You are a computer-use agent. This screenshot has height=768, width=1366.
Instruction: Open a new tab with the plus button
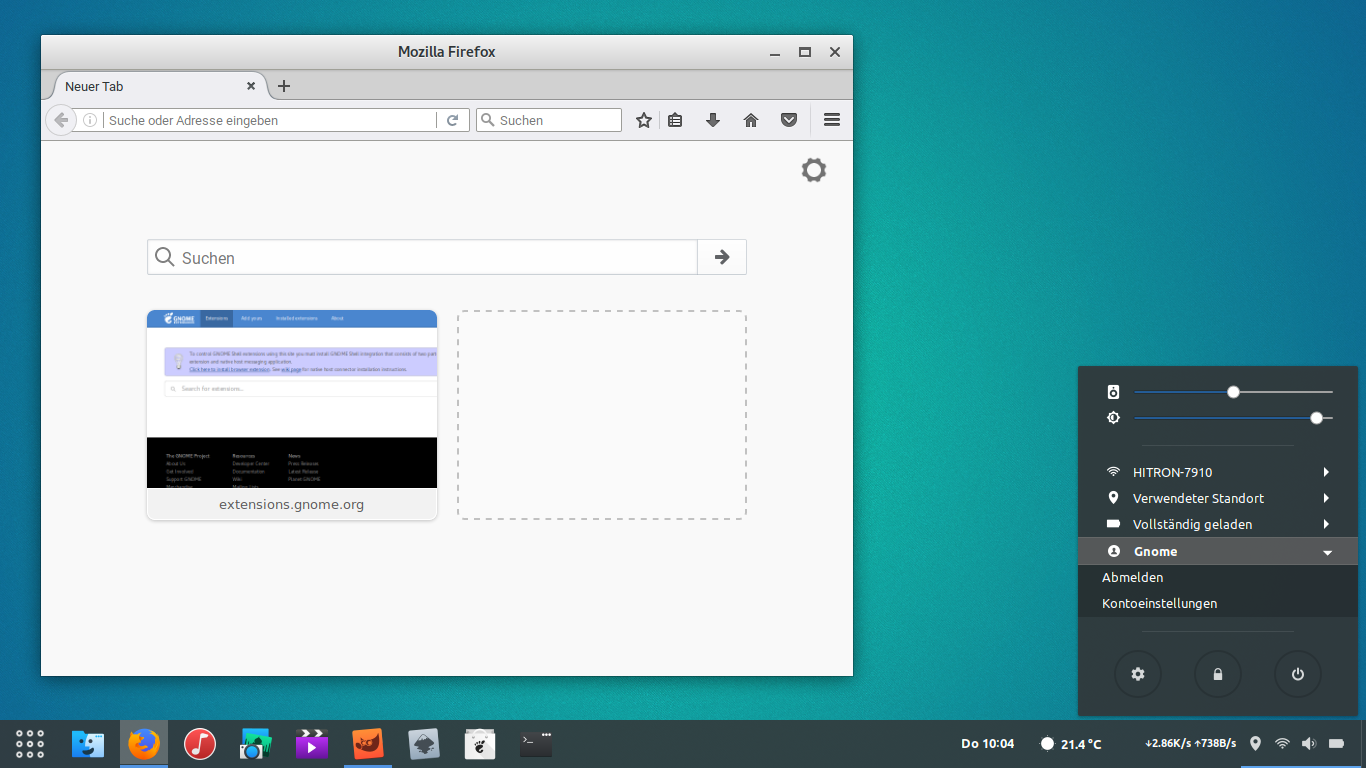[x=284, y=86]
